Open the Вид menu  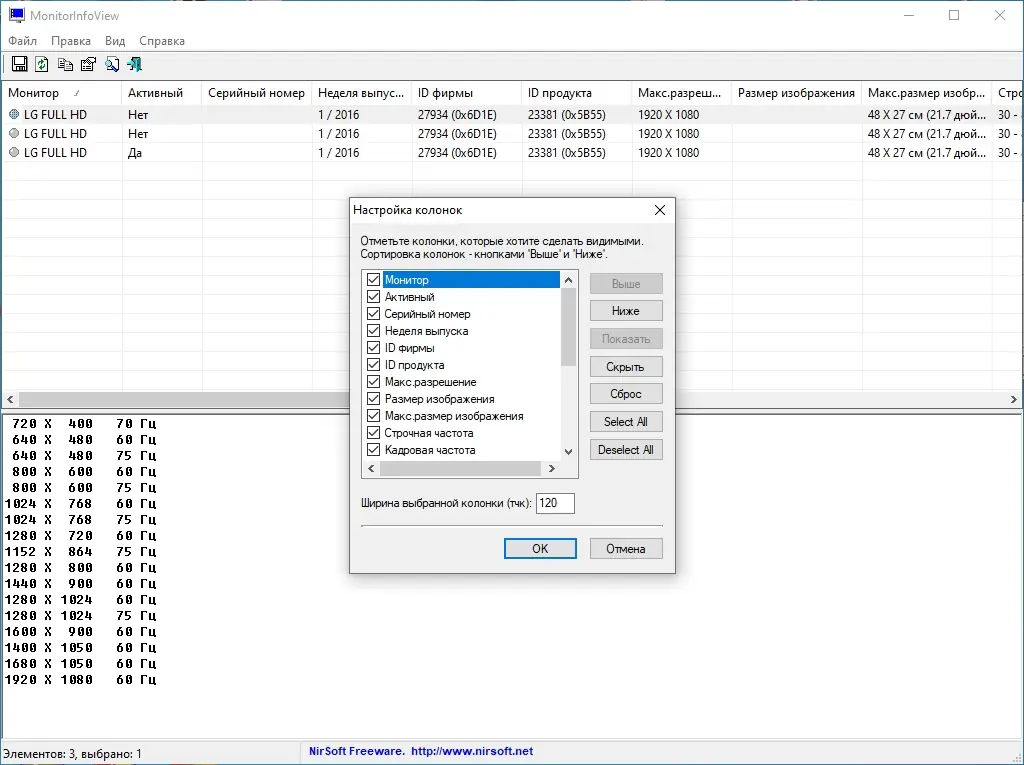[x=115, y=41]
